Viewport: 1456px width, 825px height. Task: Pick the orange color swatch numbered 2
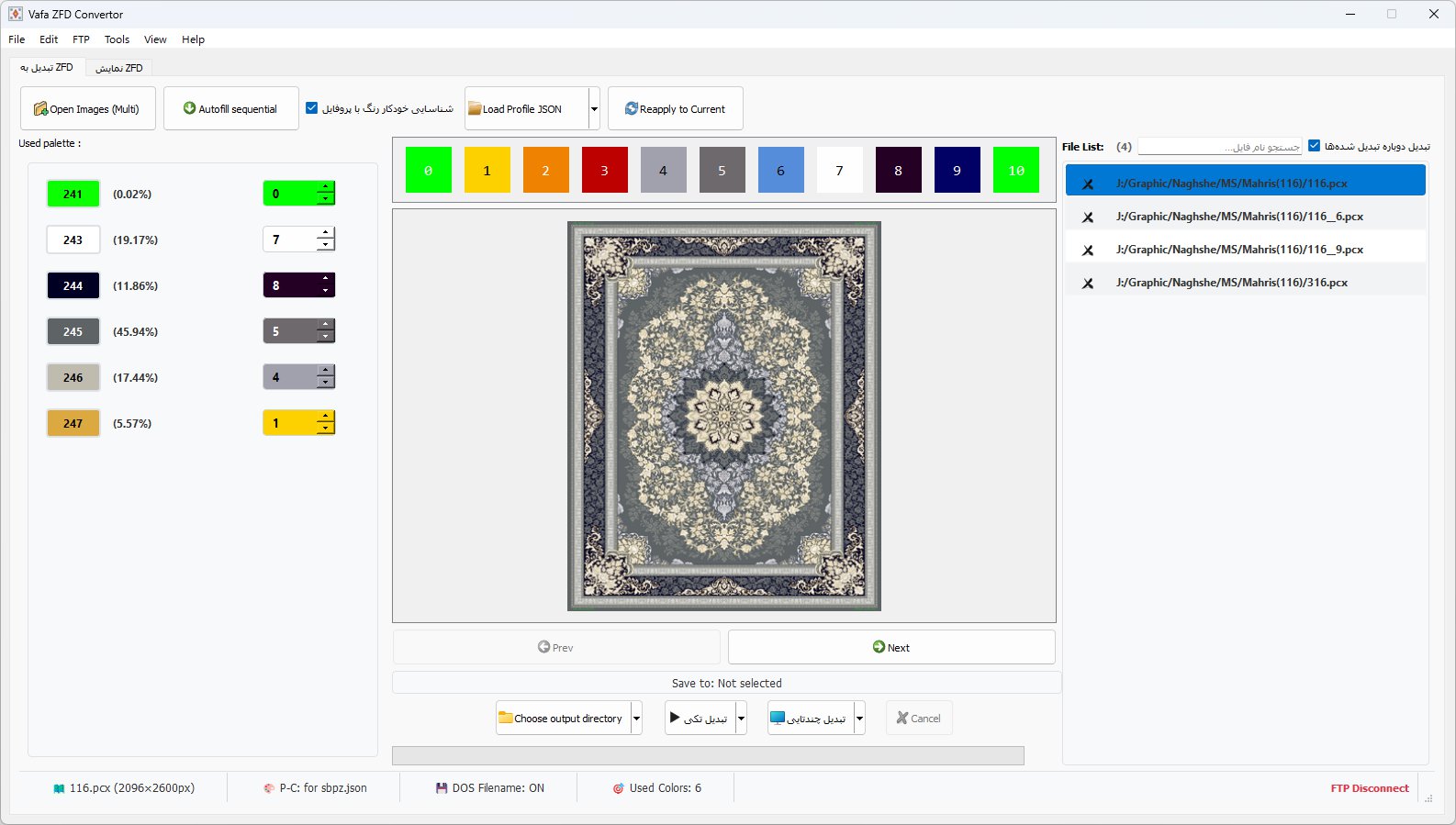(546, 170)
